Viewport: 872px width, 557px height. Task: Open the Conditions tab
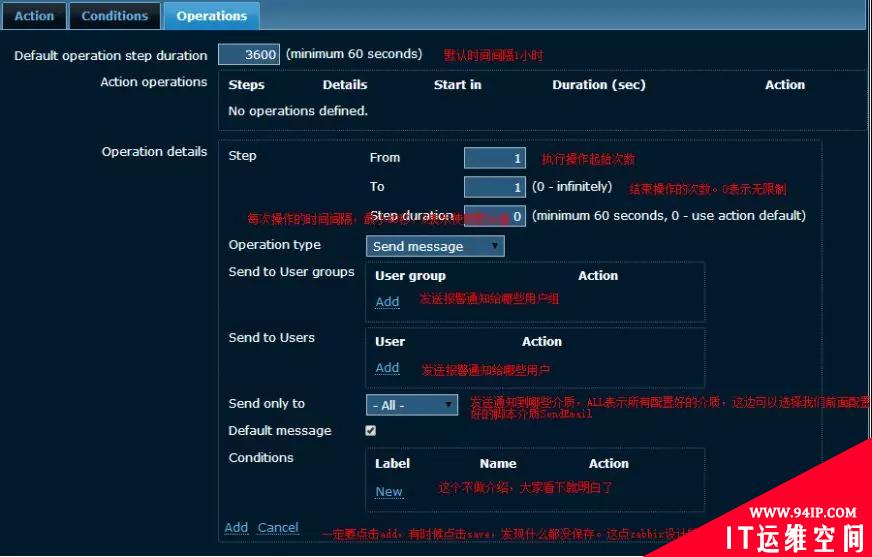(115, 16)
